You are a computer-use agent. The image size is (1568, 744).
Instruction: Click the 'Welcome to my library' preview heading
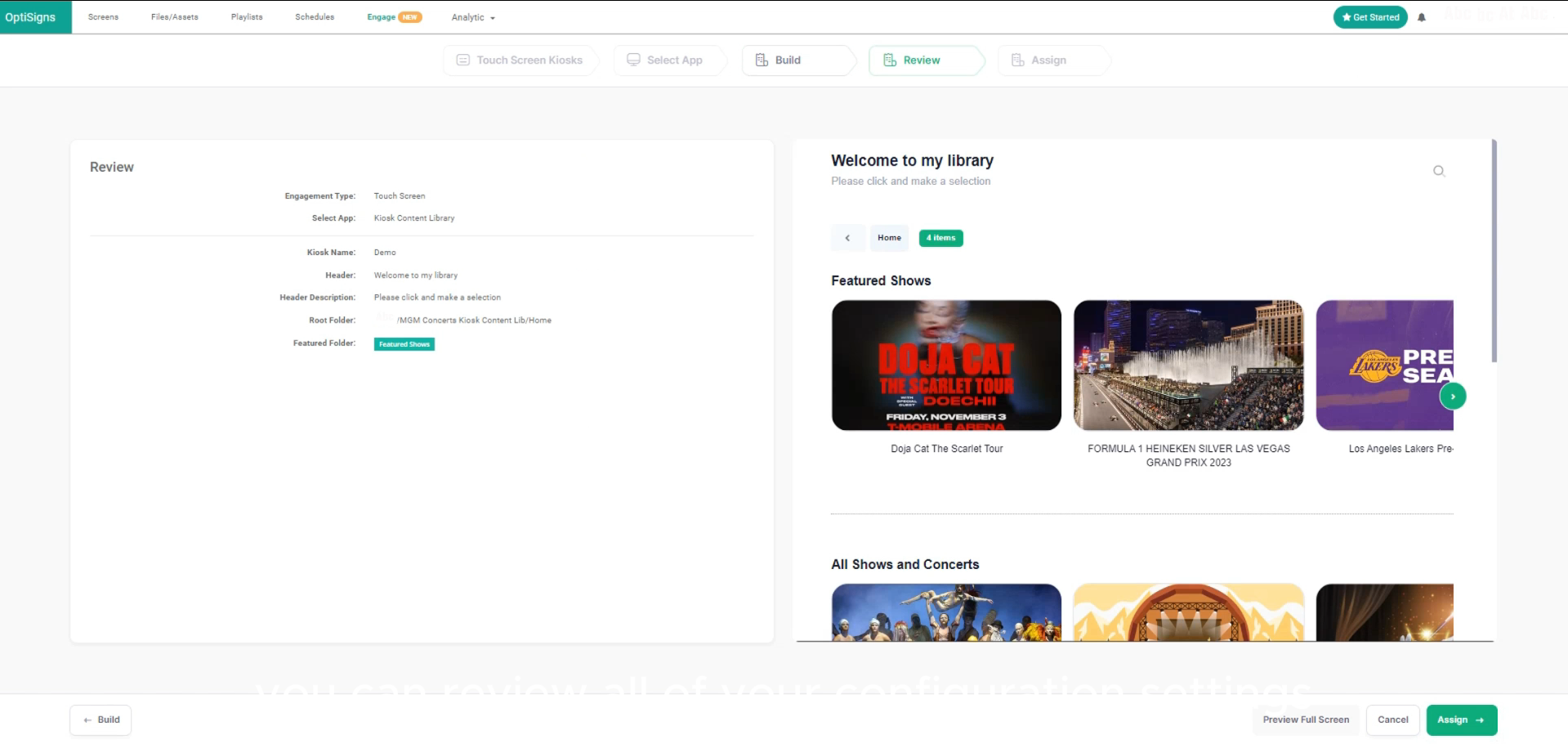[912, 160]
